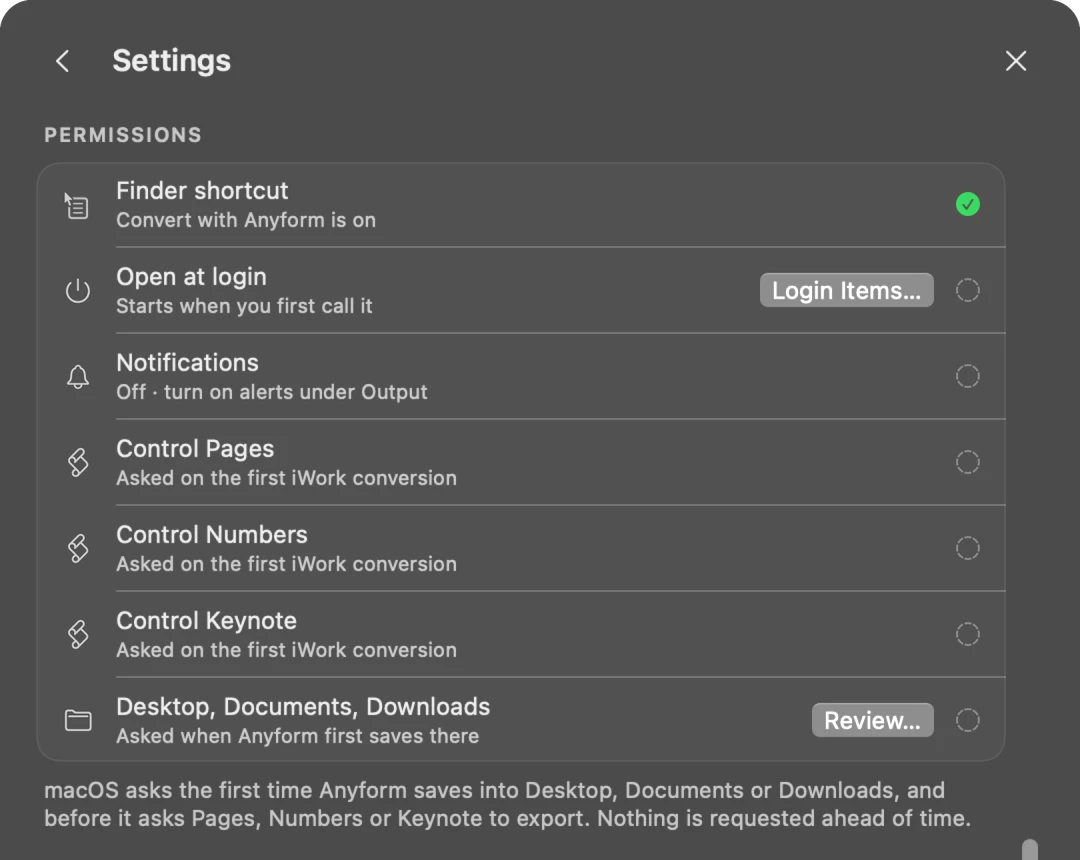This screenshot has height=860, width=1080.
Task: Click the Control Pages script icon
Action: [78, 462]
